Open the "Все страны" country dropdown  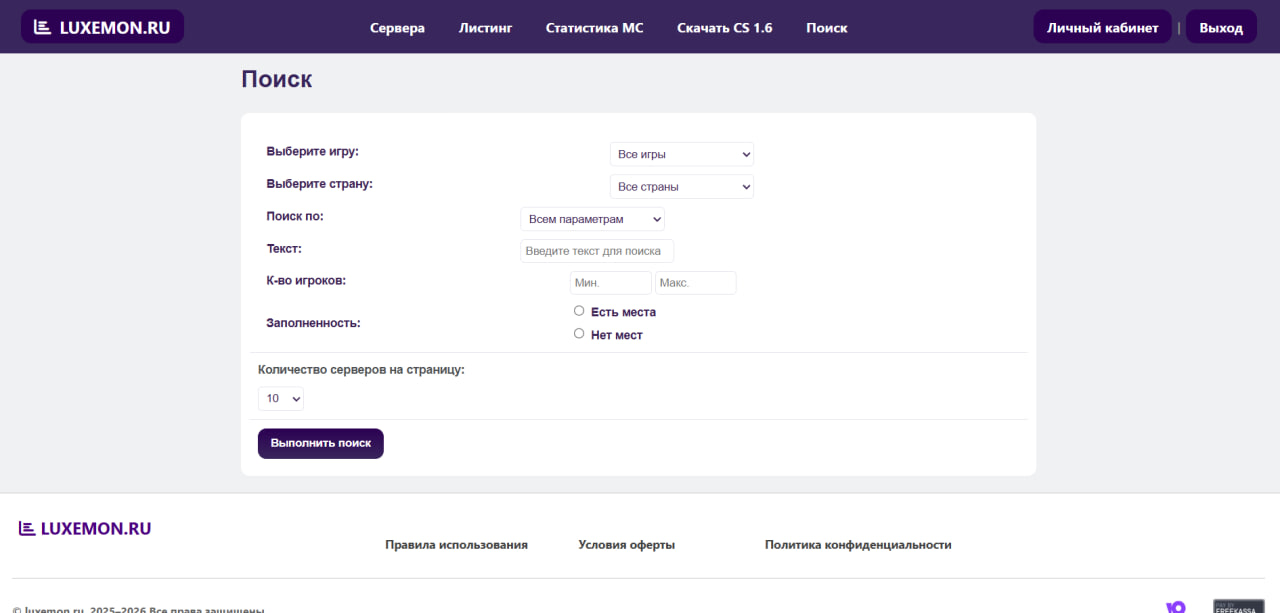pos(681,186)
